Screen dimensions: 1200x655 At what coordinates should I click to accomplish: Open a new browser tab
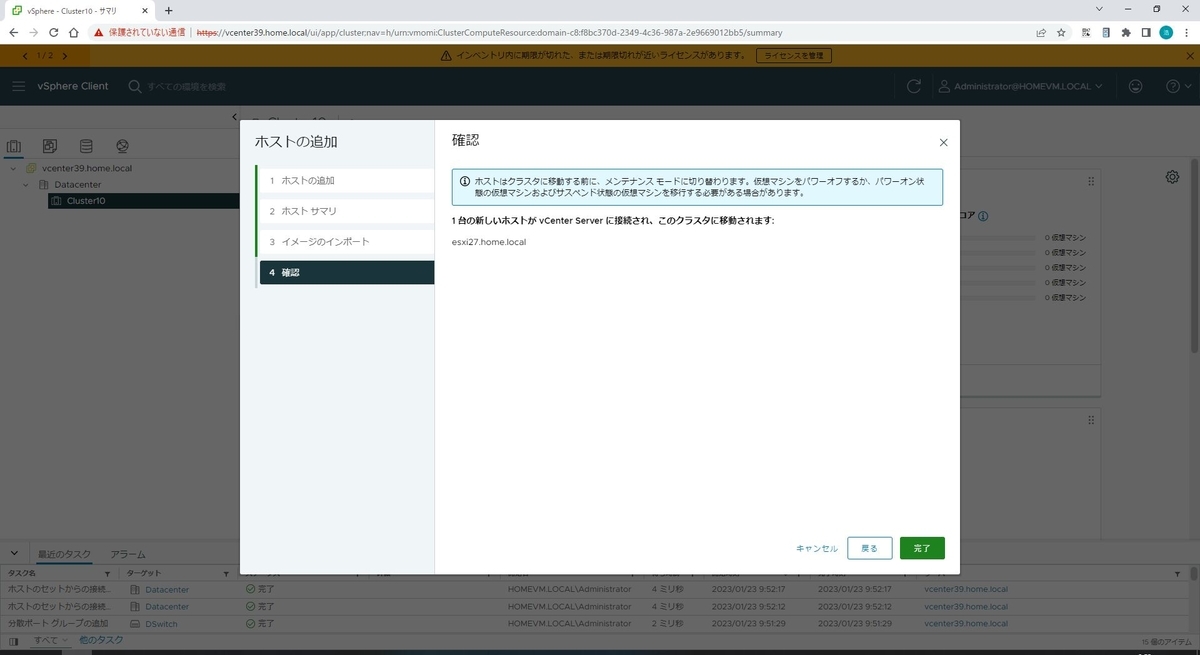(x=169, y=10)
